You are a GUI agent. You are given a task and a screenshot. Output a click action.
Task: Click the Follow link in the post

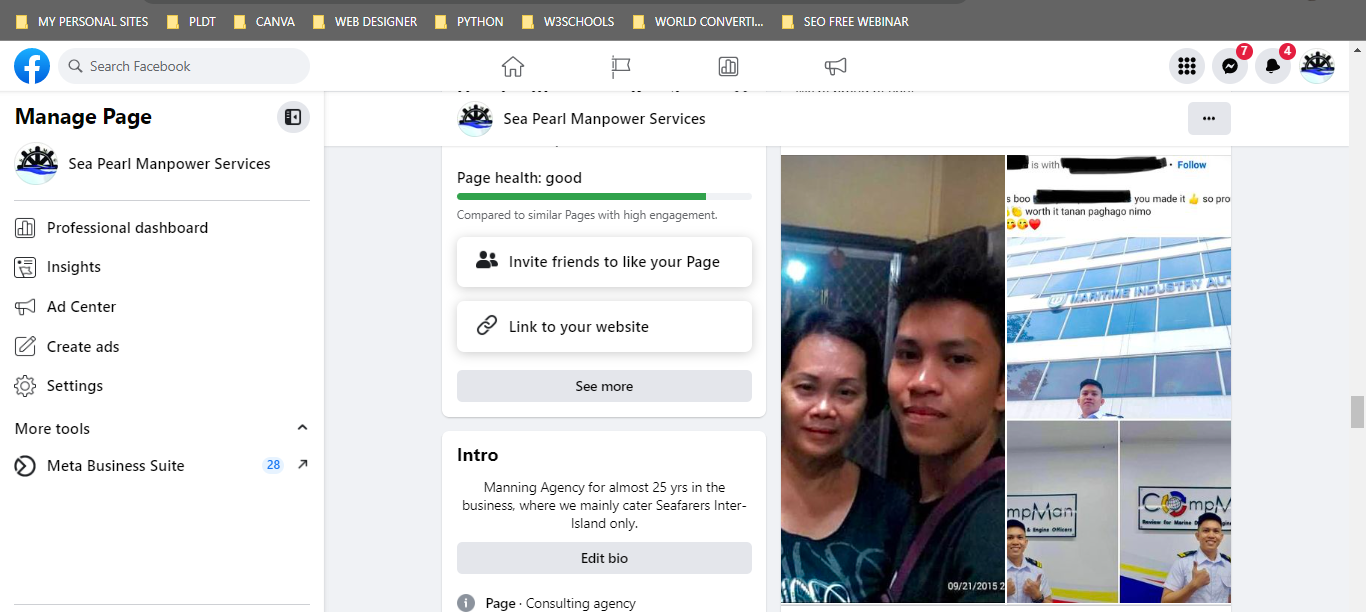1192,165
